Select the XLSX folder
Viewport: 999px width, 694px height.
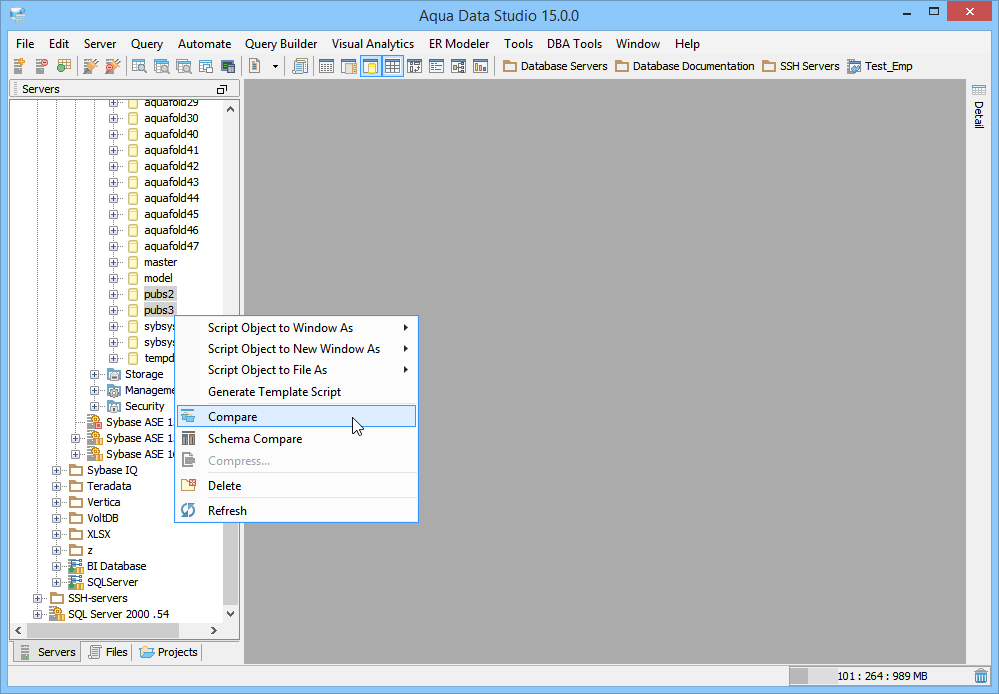click(99, 534)
